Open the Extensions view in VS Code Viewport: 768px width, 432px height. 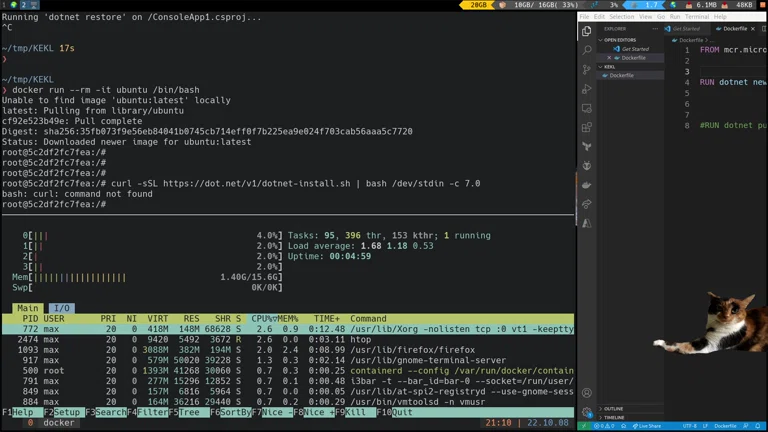click(x=586, y=127)
